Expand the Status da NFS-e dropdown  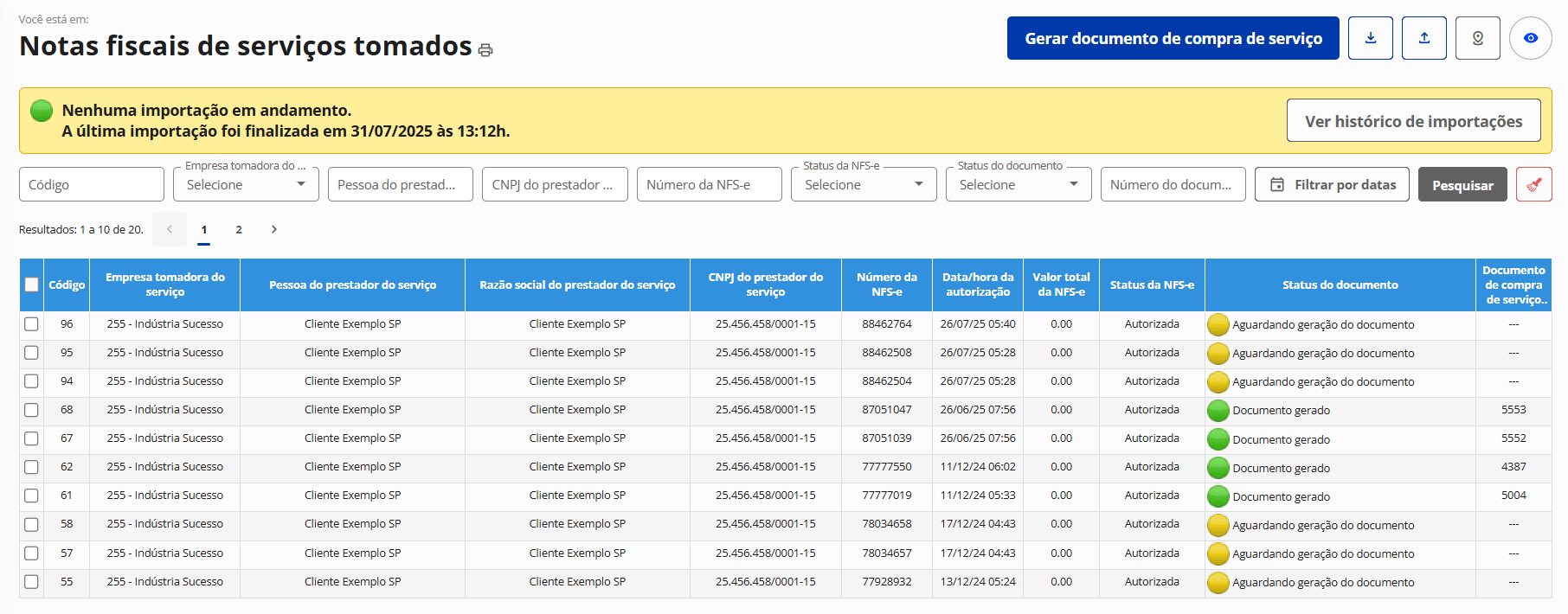pos(864,184)
